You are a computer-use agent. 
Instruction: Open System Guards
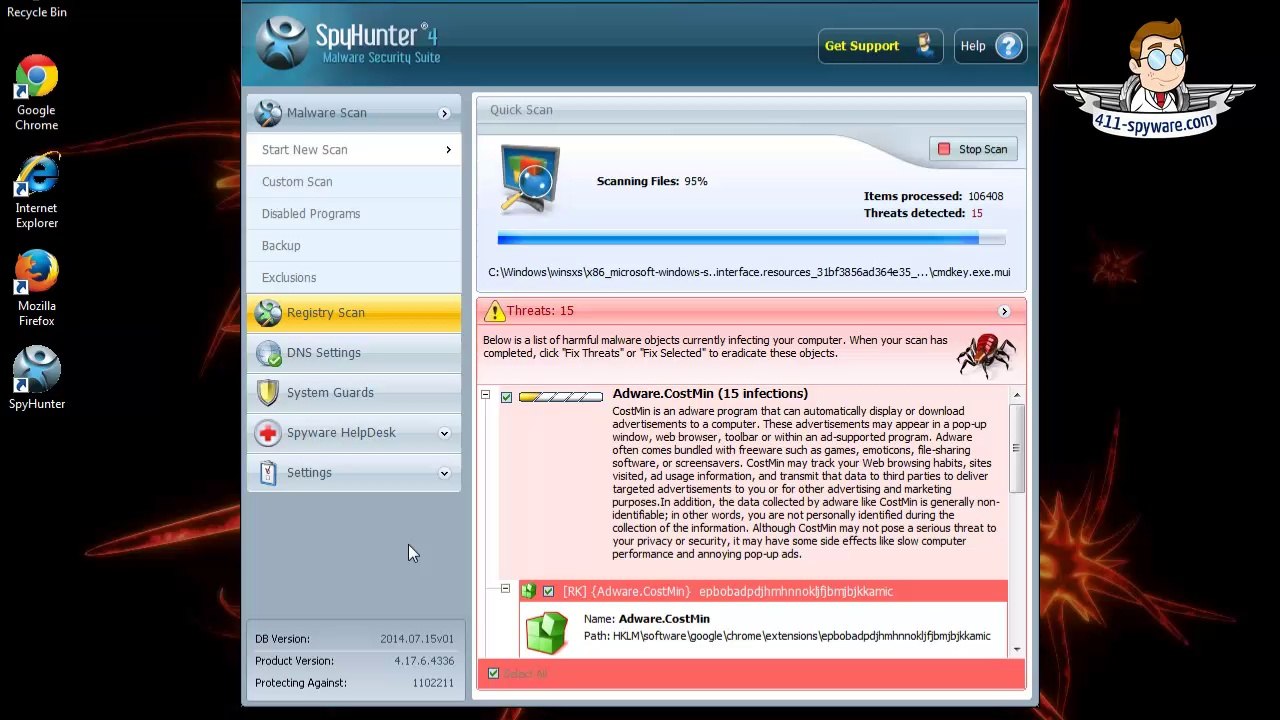point(354,393)
